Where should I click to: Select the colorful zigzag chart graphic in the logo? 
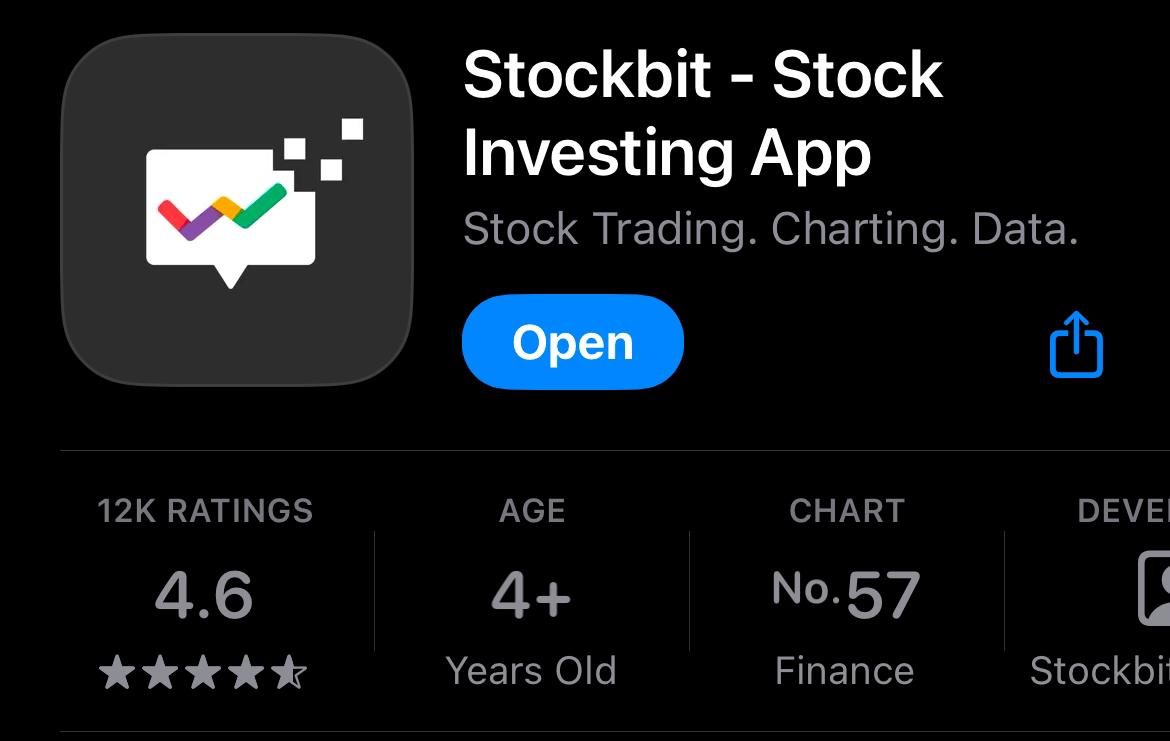coord(222,210)
